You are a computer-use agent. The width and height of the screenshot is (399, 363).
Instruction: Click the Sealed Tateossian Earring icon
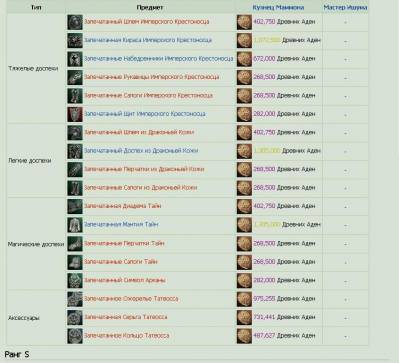[75, 318]
